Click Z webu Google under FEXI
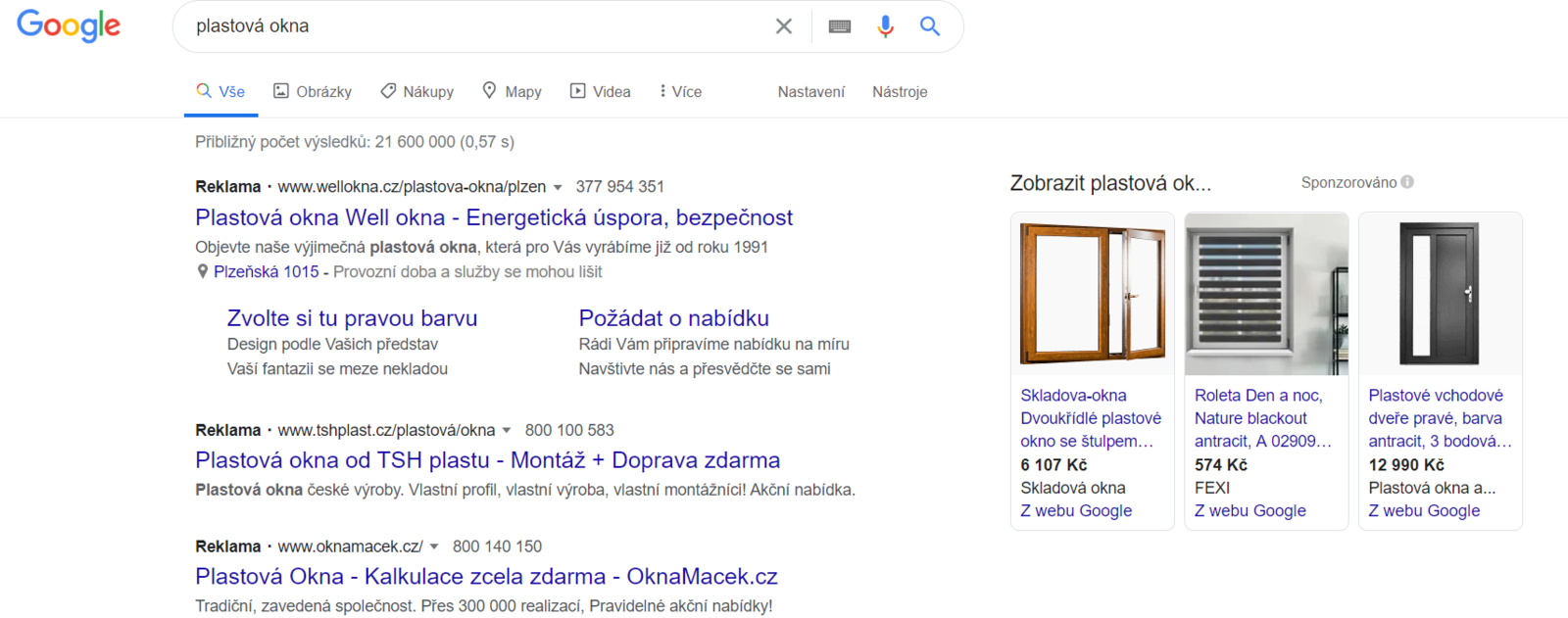 click(1250, 510)
